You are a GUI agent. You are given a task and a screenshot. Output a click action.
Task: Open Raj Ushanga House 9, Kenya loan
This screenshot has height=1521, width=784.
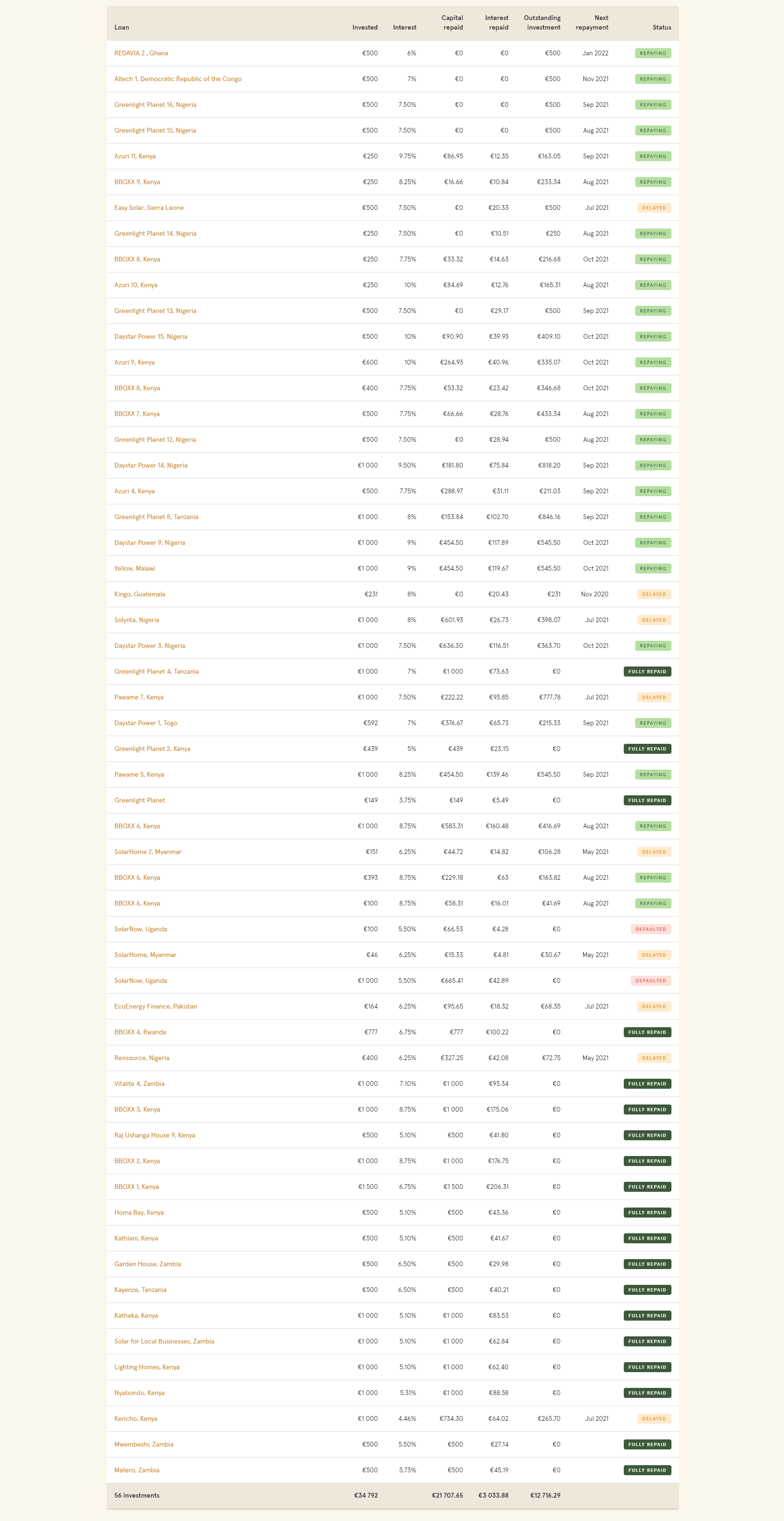[155, 1136]
